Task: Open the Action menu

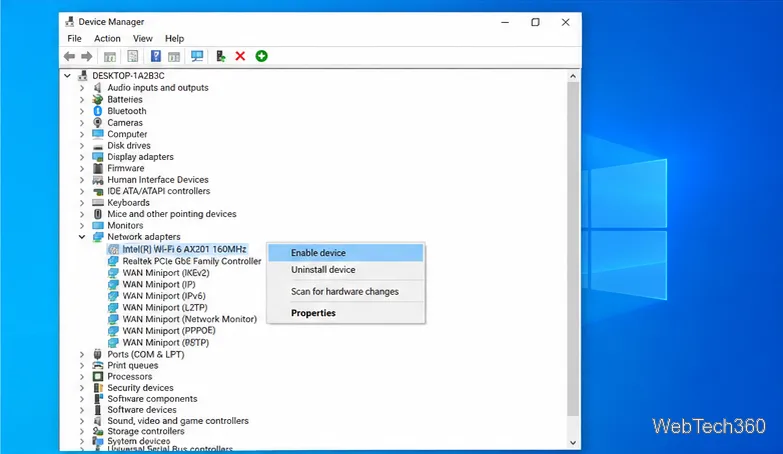Action: (107, 38)
